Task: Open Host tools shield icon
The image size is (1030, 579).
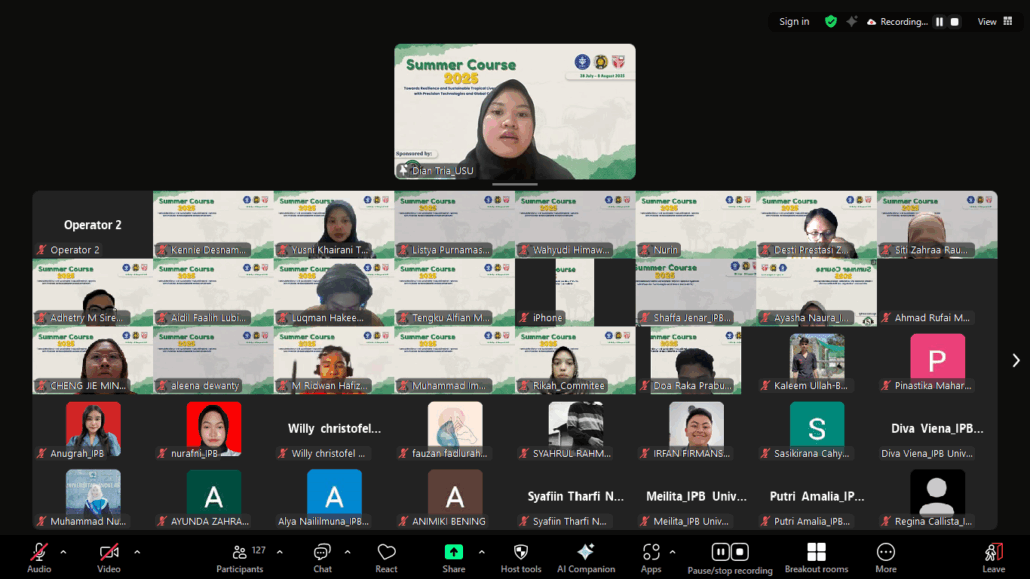Action: [521, 553]
